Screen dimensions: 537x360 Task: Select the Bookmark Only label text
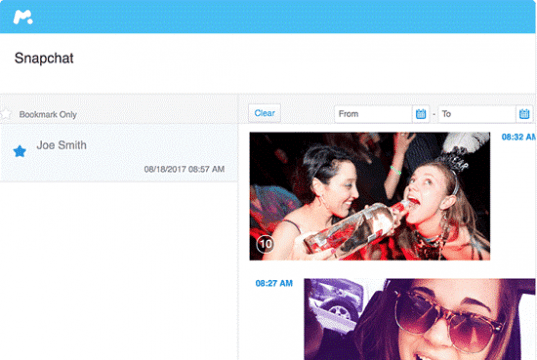pos(48,114)
